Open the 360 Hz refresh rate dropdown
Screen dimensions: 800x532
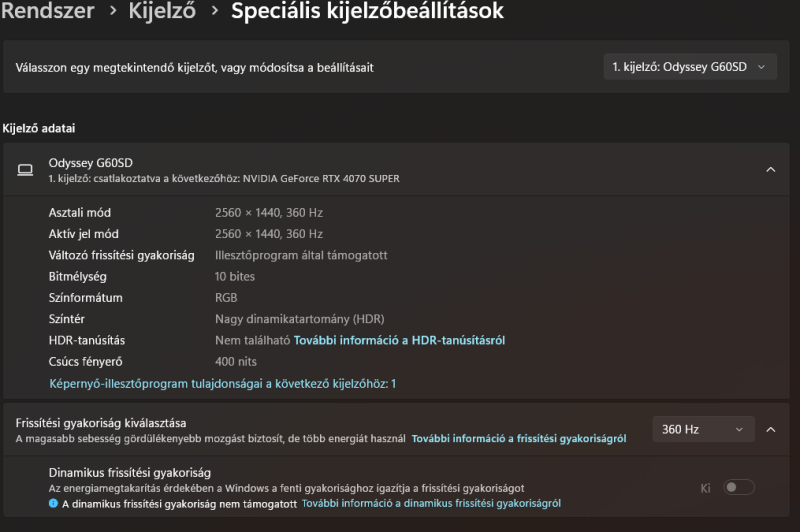pyautogui.click(x=703, y=429)
